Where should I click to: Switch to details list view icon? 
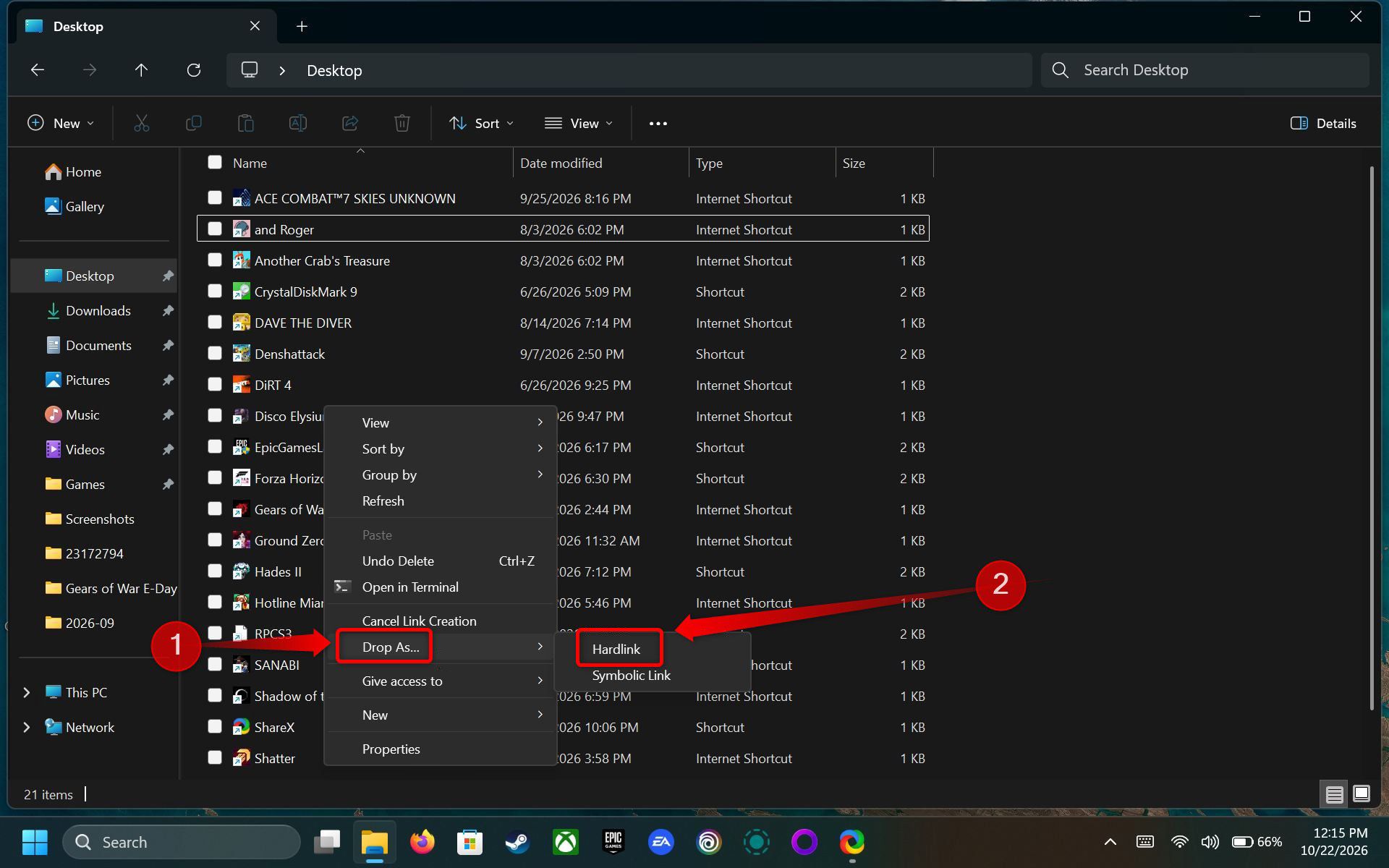1335,794
